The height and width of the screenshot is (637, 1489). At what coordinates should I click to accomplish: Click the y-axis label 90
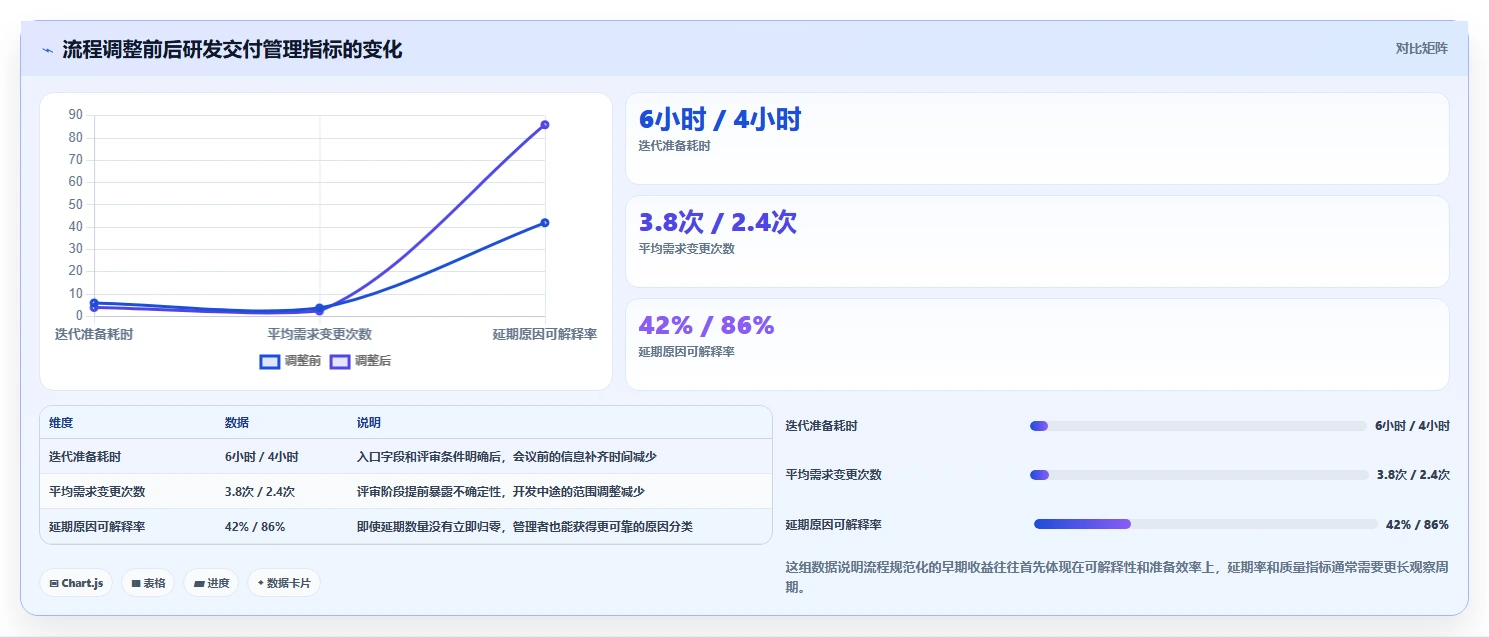coord(75,115)
